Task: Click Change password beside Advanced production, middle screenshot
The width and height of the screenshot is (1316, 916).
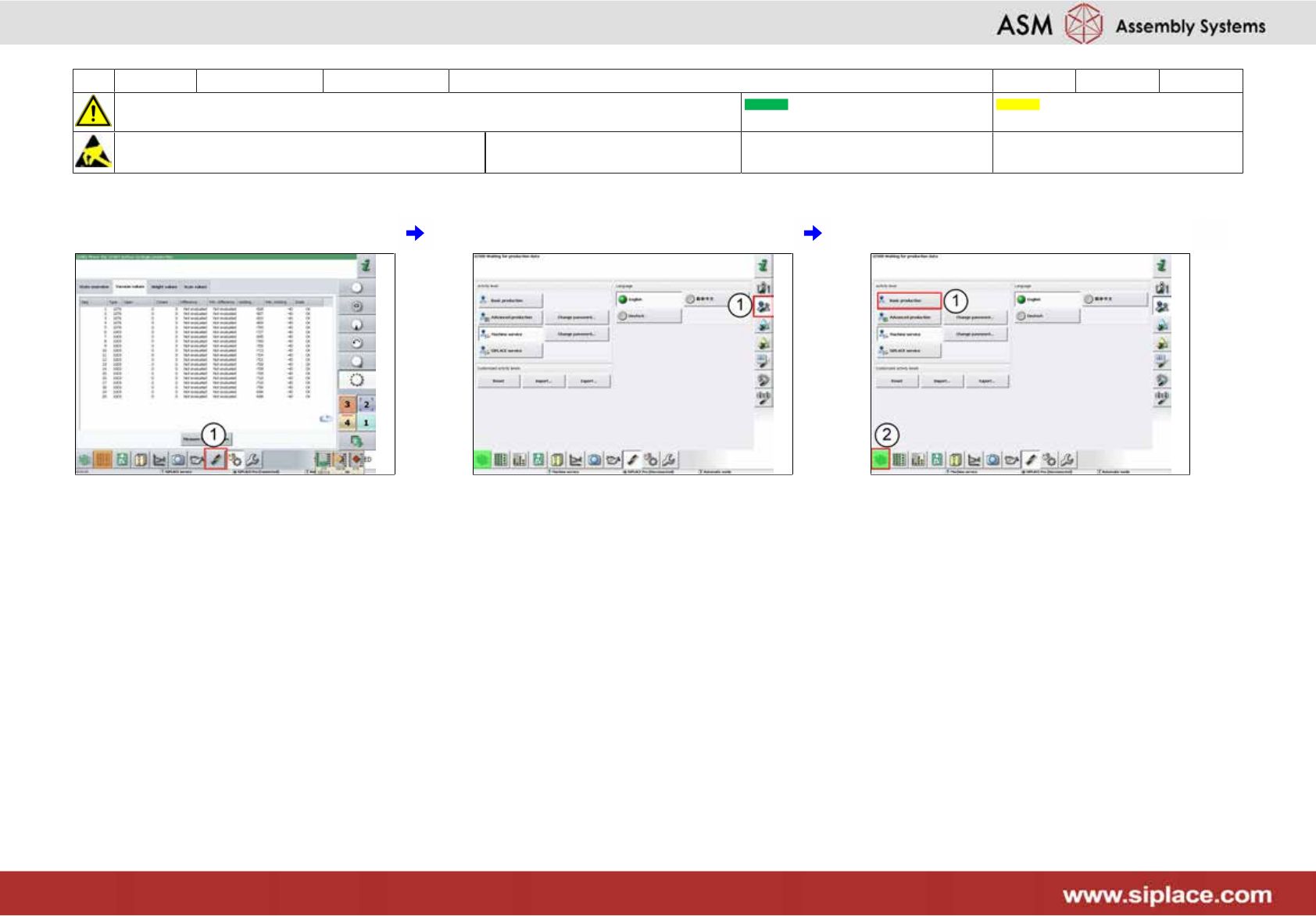Action: 577,317
